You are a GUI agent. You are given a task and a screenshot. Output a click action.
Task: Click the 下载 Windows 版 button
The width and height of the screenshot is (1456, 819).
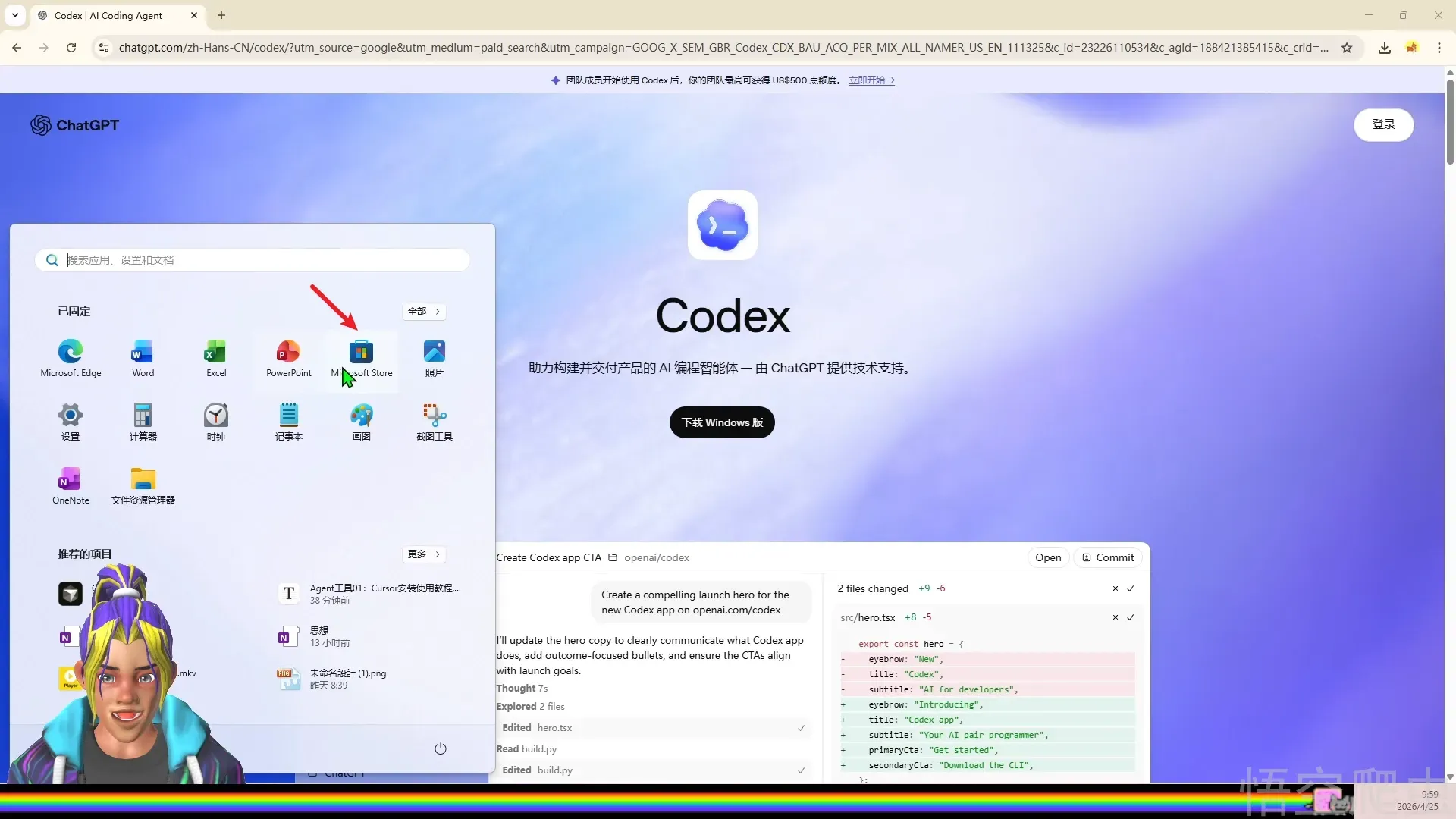click(722, 422)
